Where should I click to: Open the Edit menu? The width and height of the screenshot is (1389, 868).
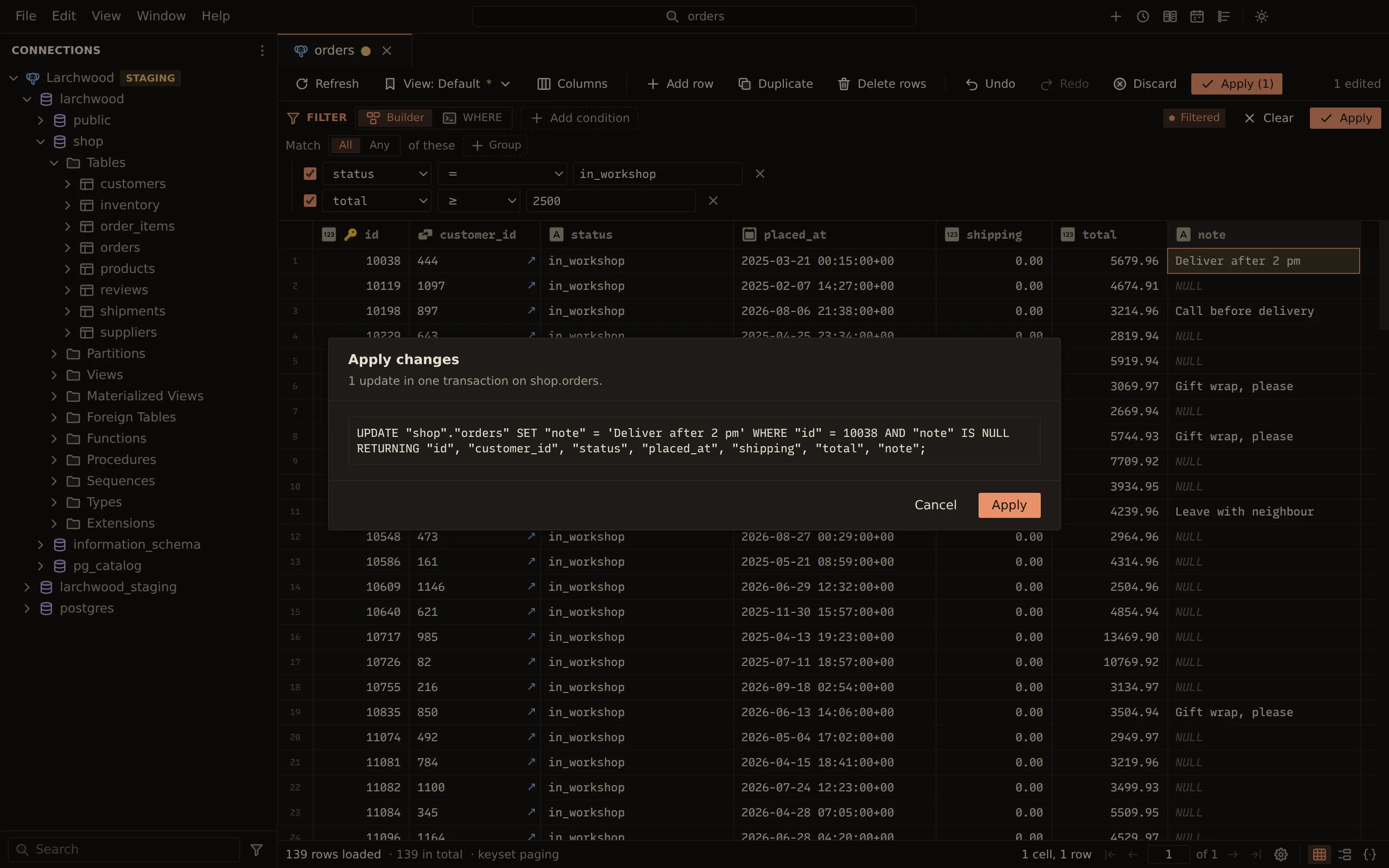tap(64, 16)
